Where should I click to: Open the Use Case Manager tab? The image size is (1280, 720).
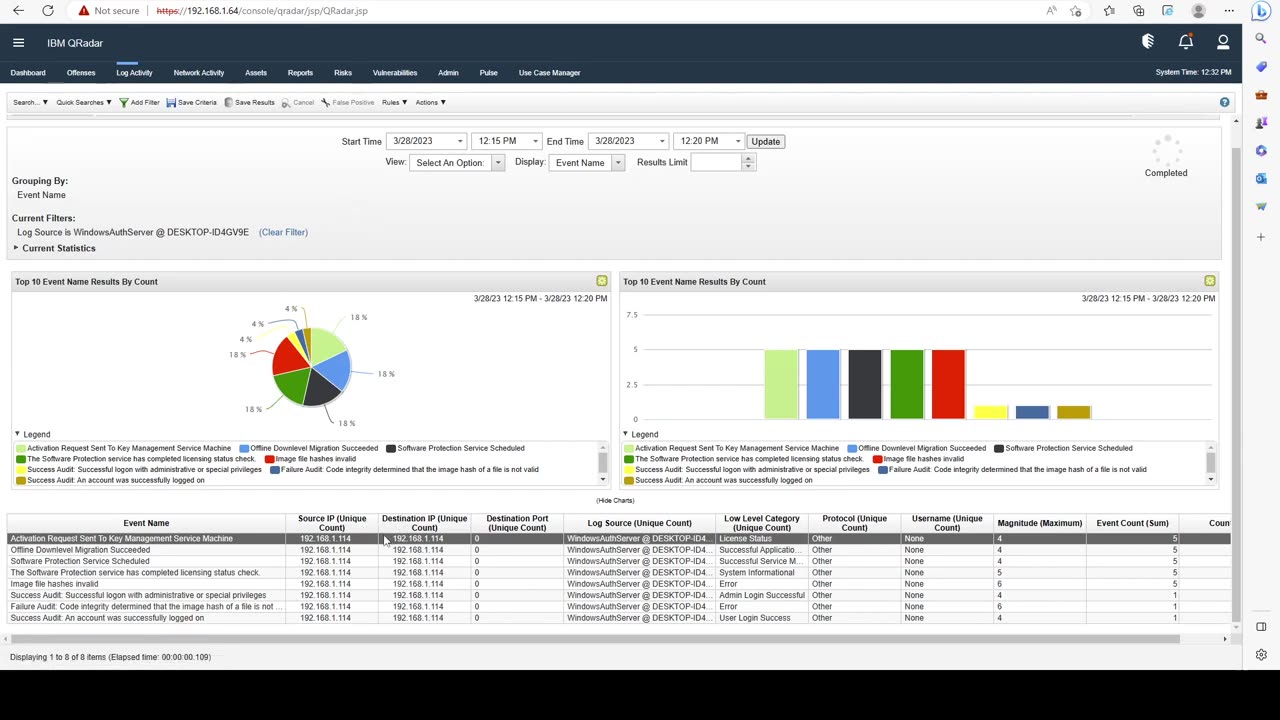coord(549,73)
